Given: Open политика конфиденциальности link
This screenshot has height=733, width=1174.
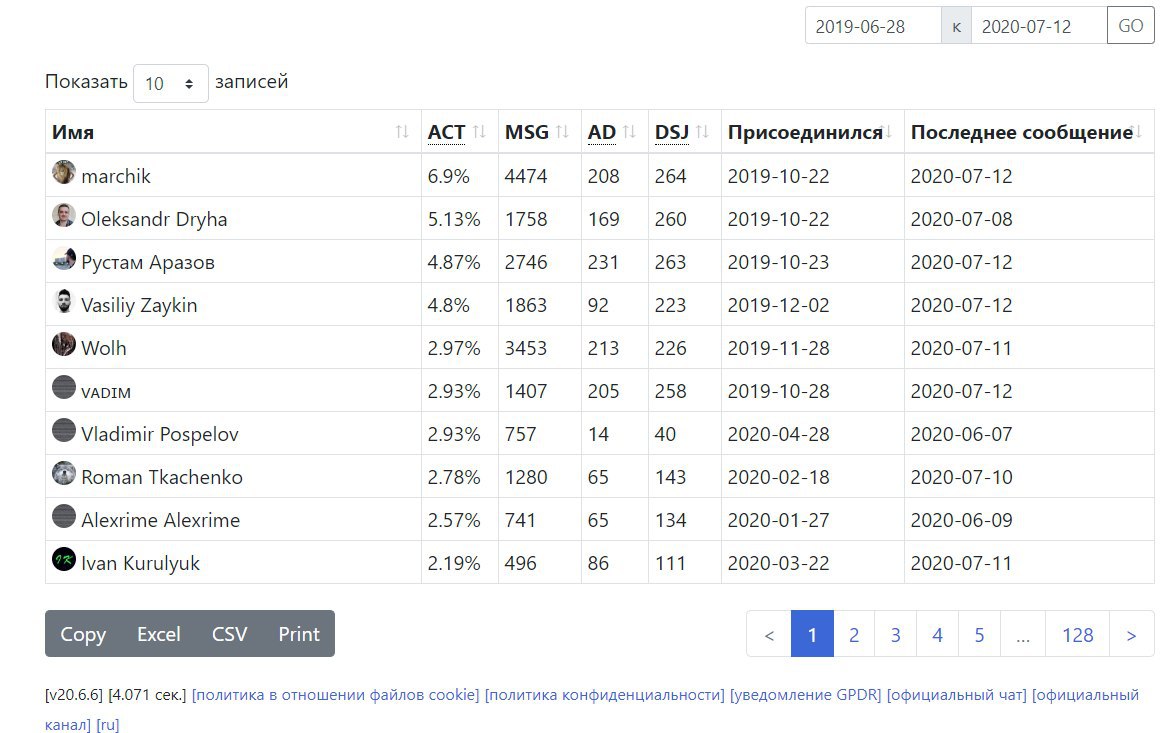Looking at the screenshot, I should [x=605, y=695].
